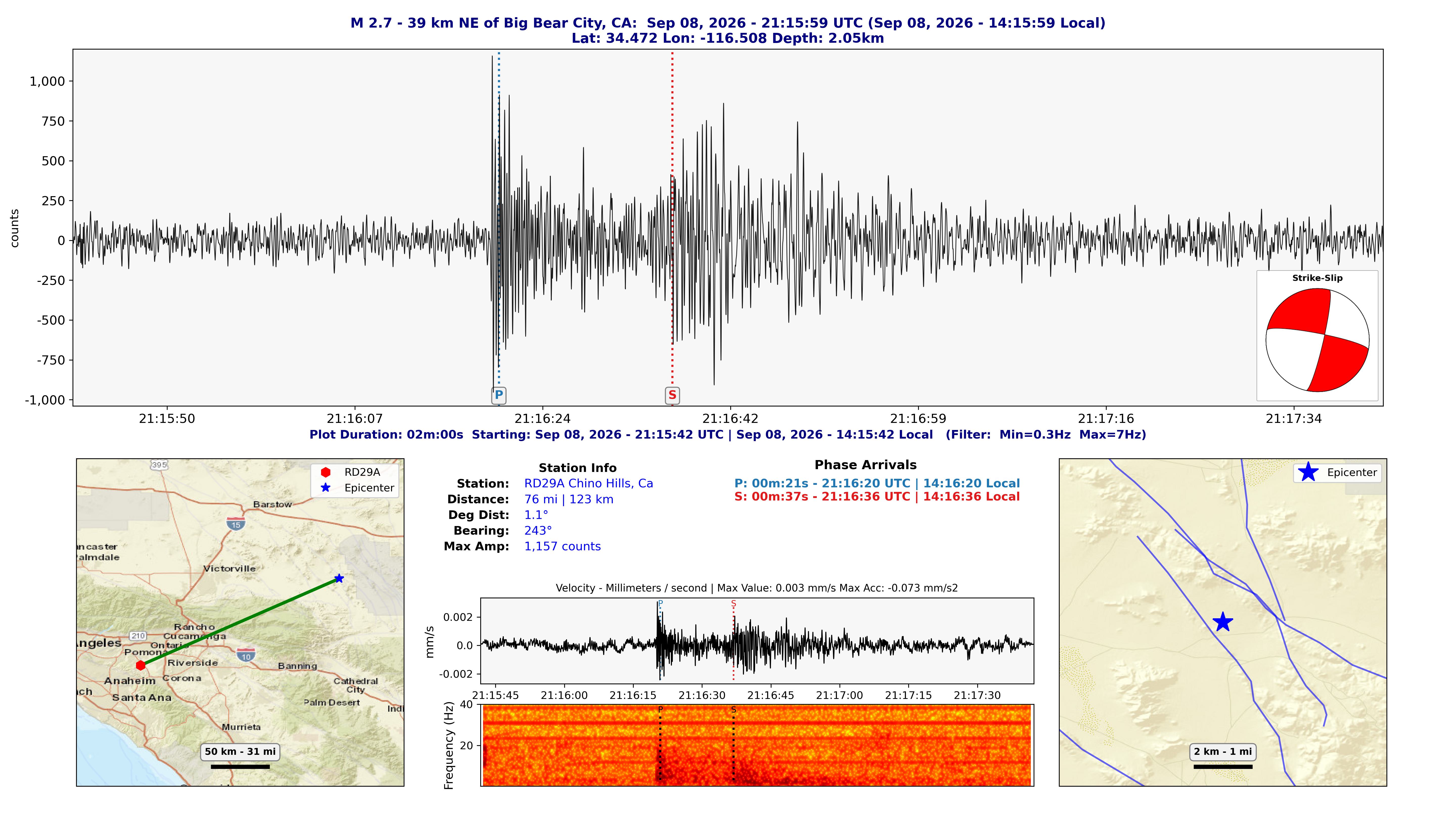Click the RD29A Chino Hills station name
The image size is (1456, 819).
pos(588,483)
